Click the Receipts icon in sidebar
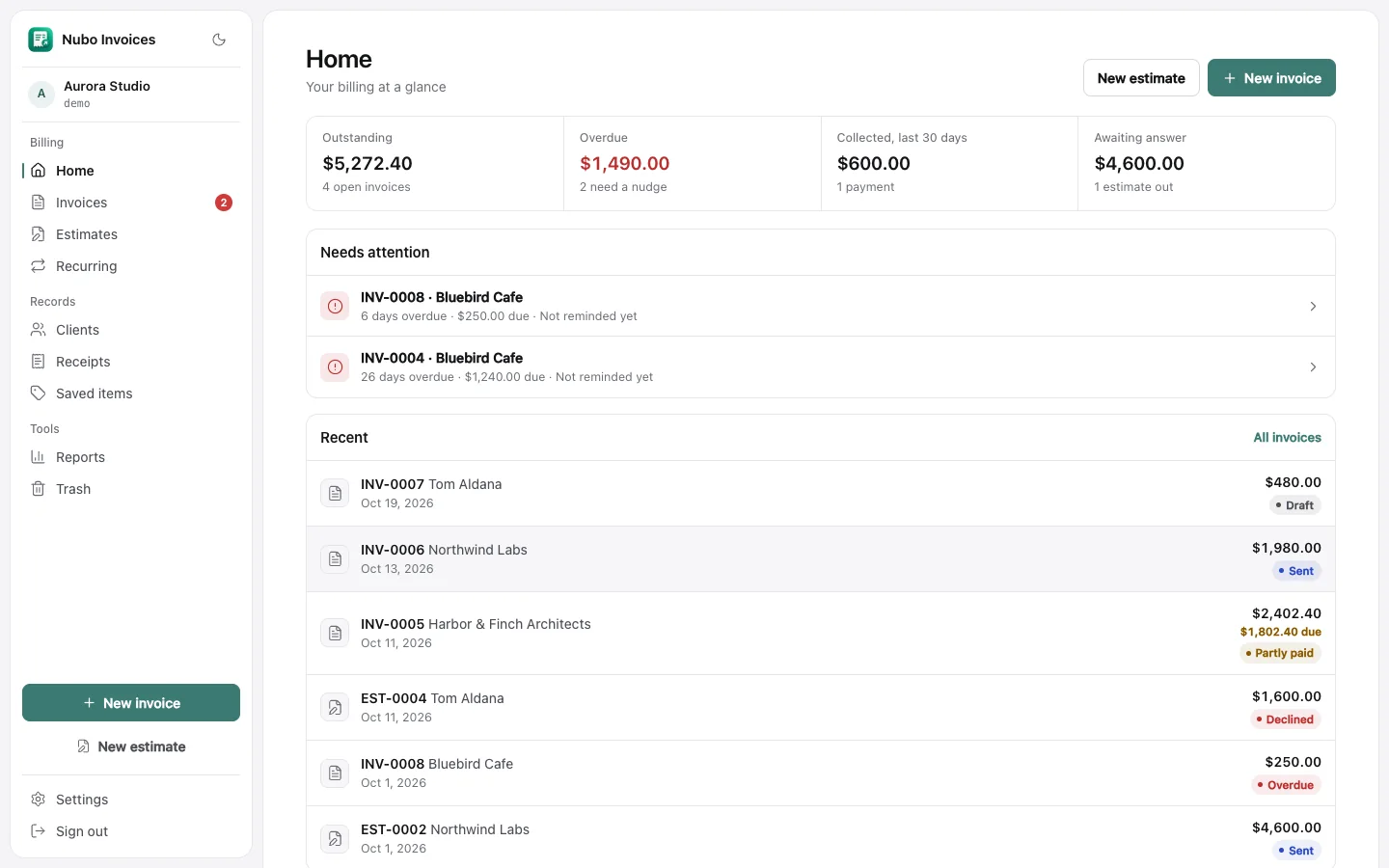 (39, 362)
